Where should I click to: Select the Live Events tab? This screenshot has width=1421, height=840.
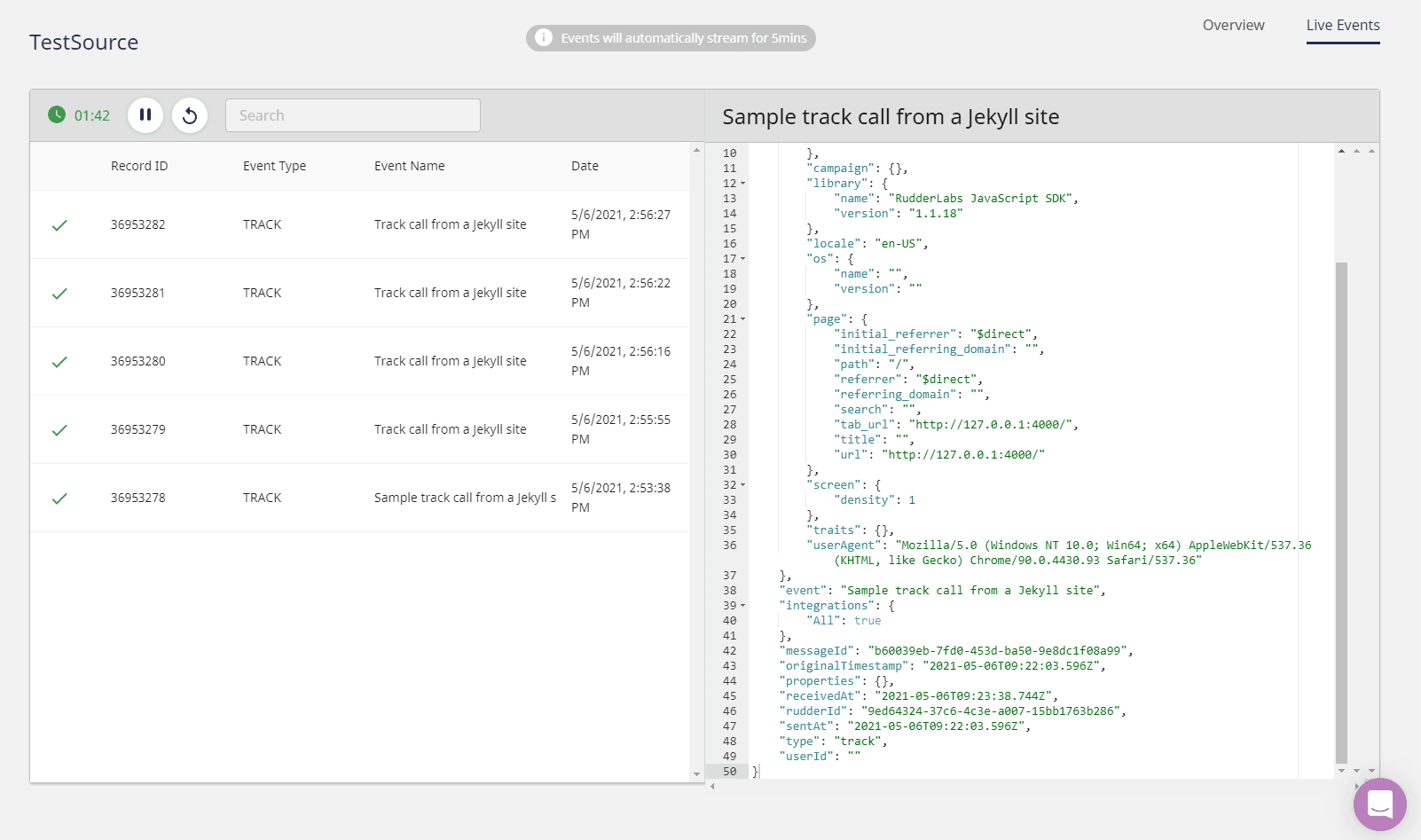(x=1342, y=25)
